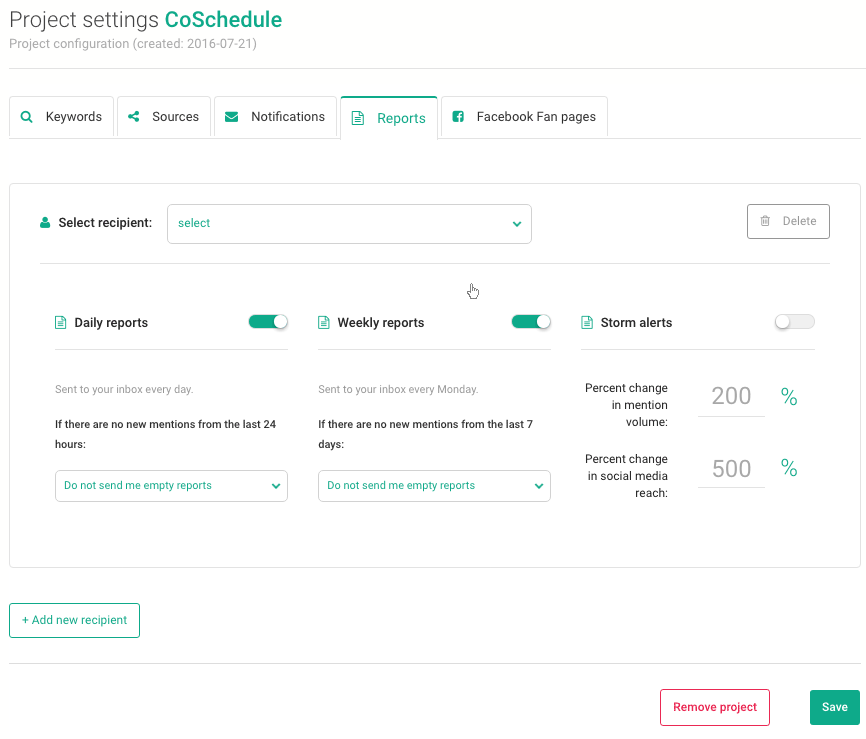866x739 pixels.
Task: Click the share icon on Sources tab
Action: click(x=134, y=117)
